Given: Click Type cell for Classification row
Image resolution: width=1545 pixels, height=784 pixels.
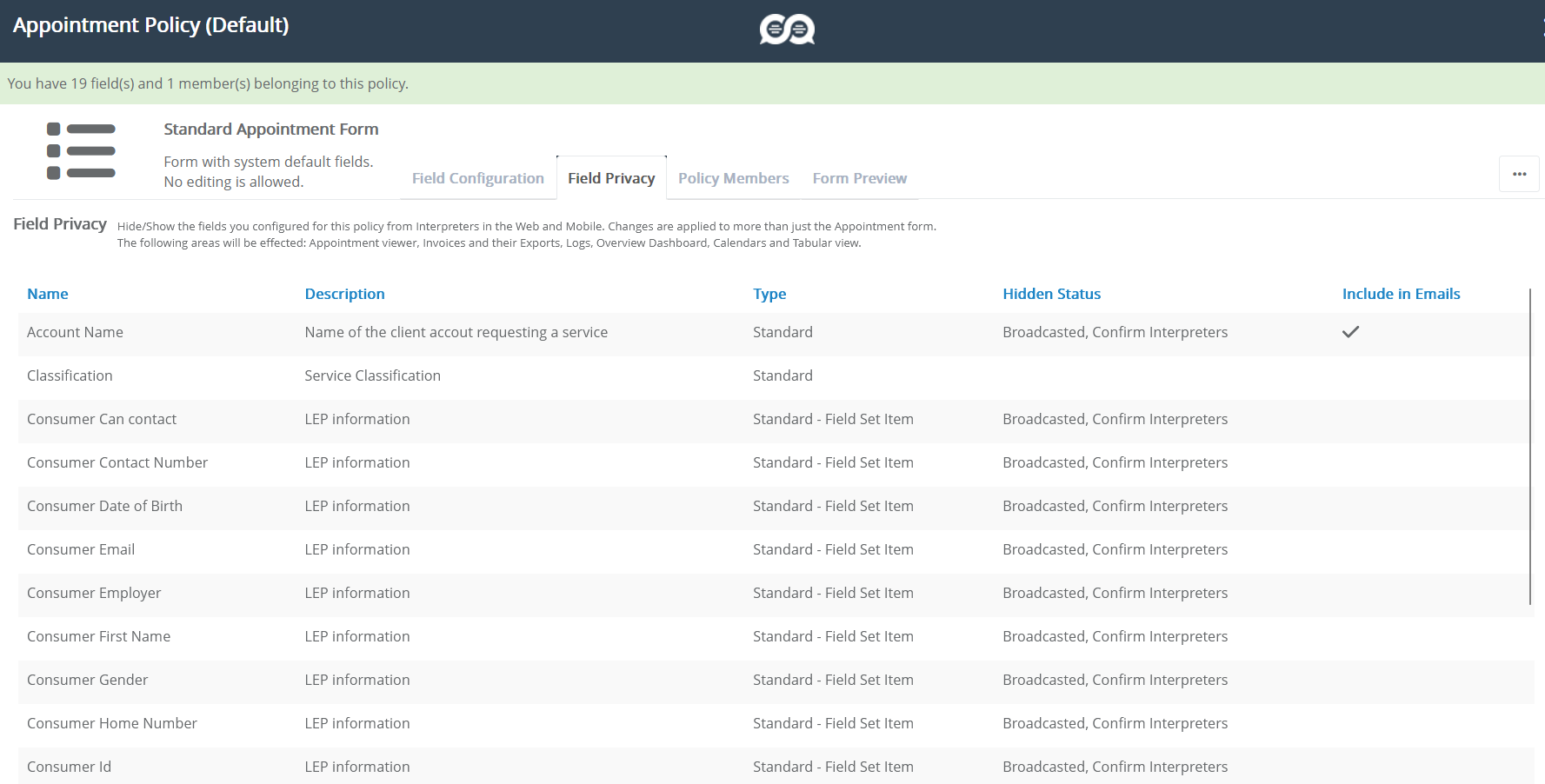Looking at the screenshot, I should pyautogui.click(x=782, y=375).
